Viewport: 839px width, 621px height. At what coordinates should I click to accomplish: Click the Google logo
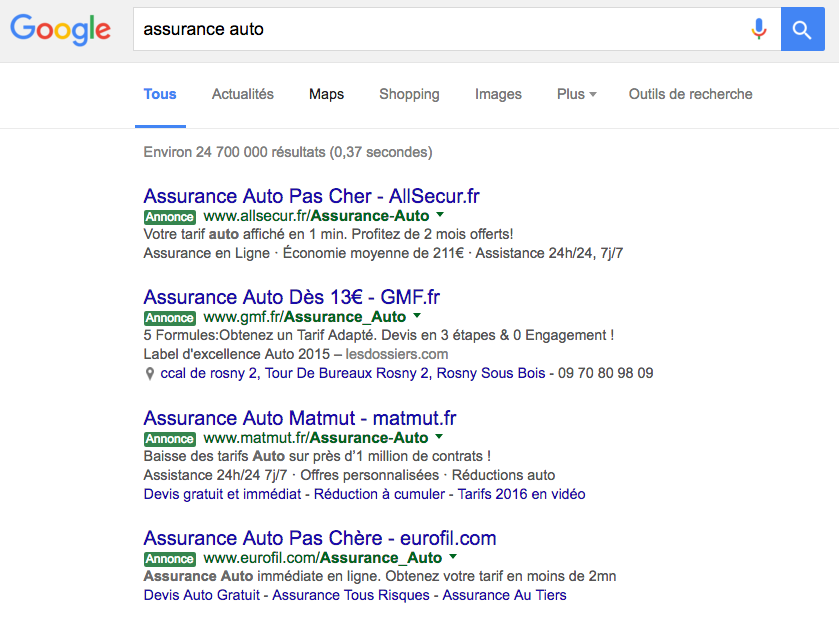point(60,30)
